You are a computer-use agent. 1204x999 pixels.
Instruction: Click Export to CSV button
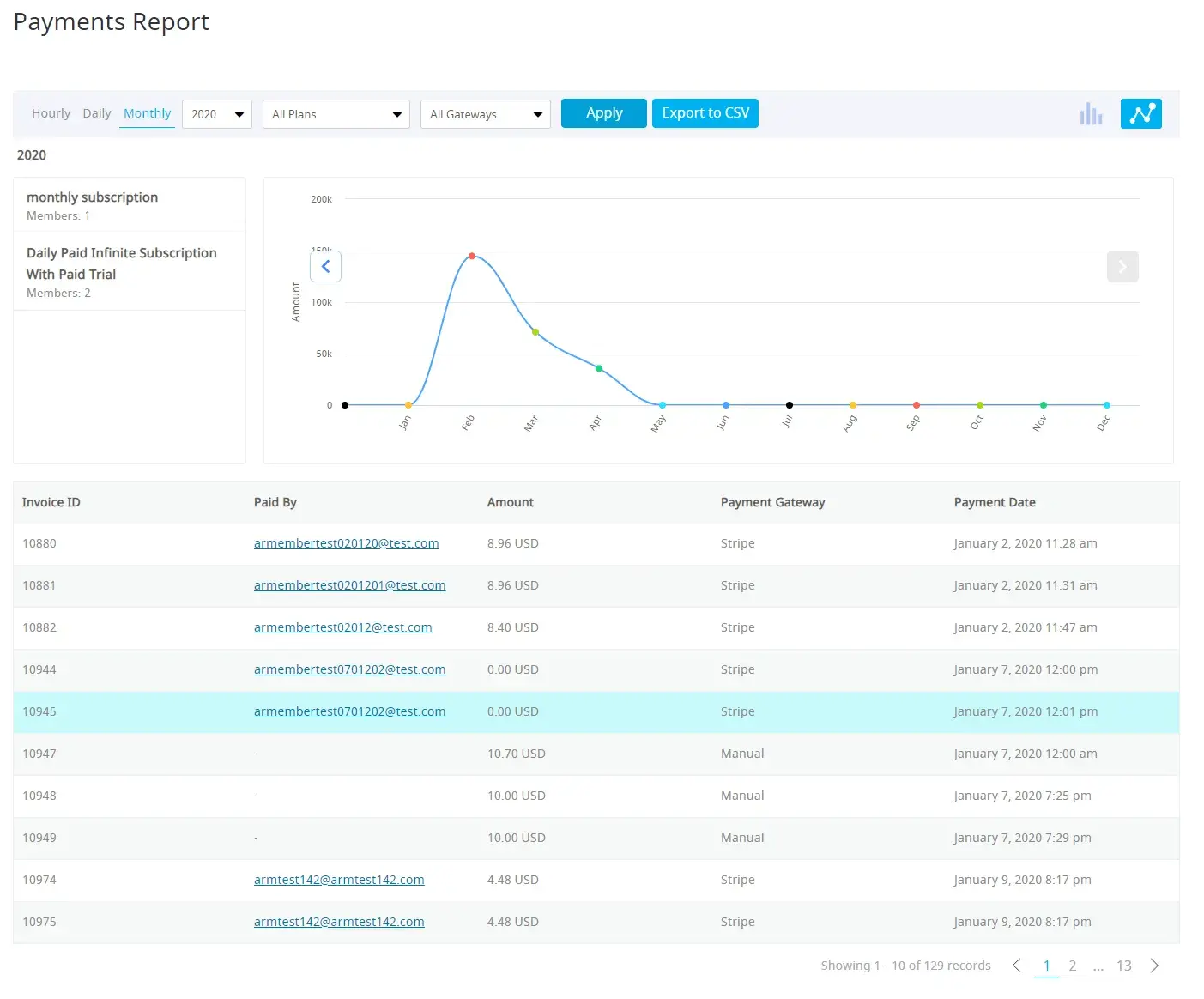[705, 113]
